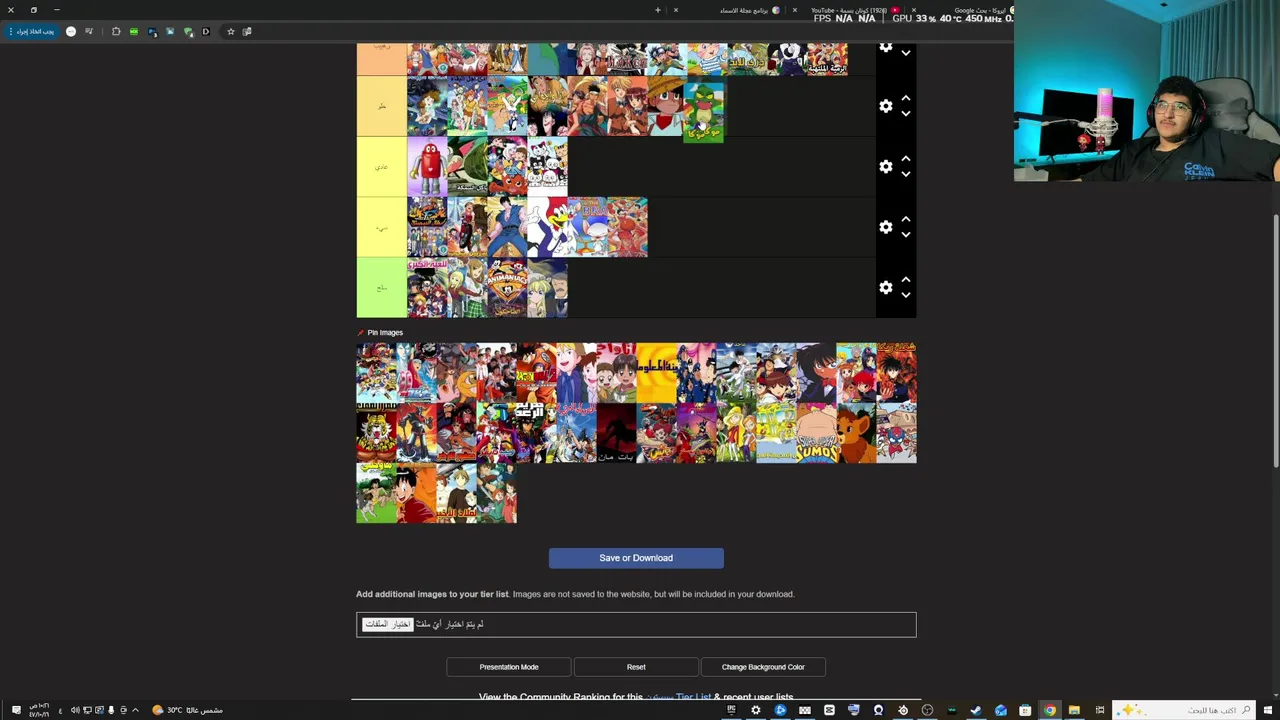Open the browser profile avatar icon
Screen dimensions: 1280x720
71,31
